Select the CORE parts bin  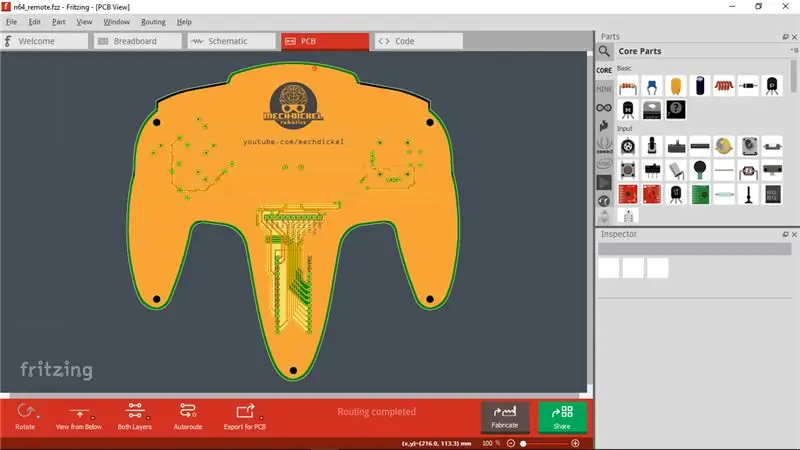[x=604, y=70]
